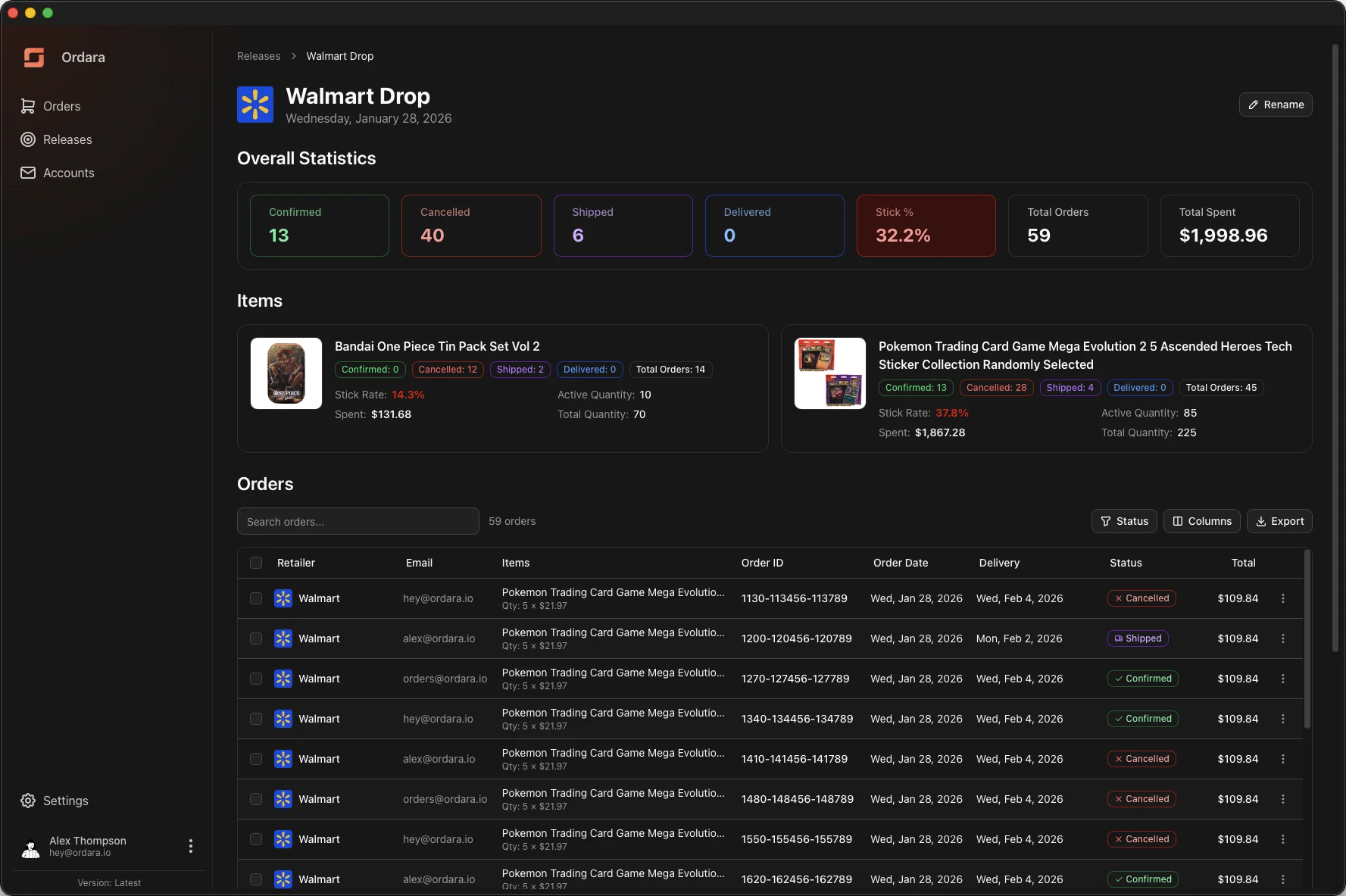This screenshot has height=896, width=1346.
Task: Open actions menu for order 1270-127456-127789
Action: point(1283,679)
